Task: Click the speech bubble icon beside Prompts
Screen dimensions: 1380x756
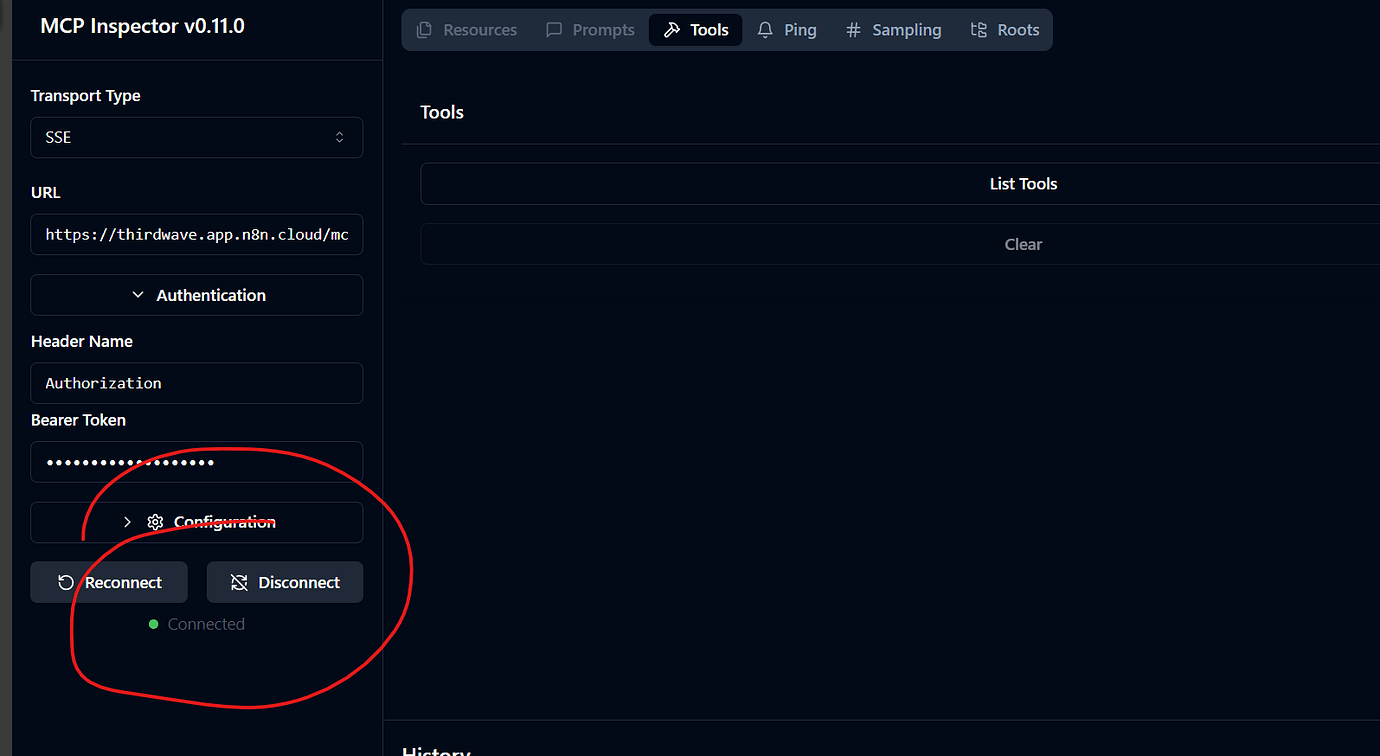Action: click(x=552, y=29)
